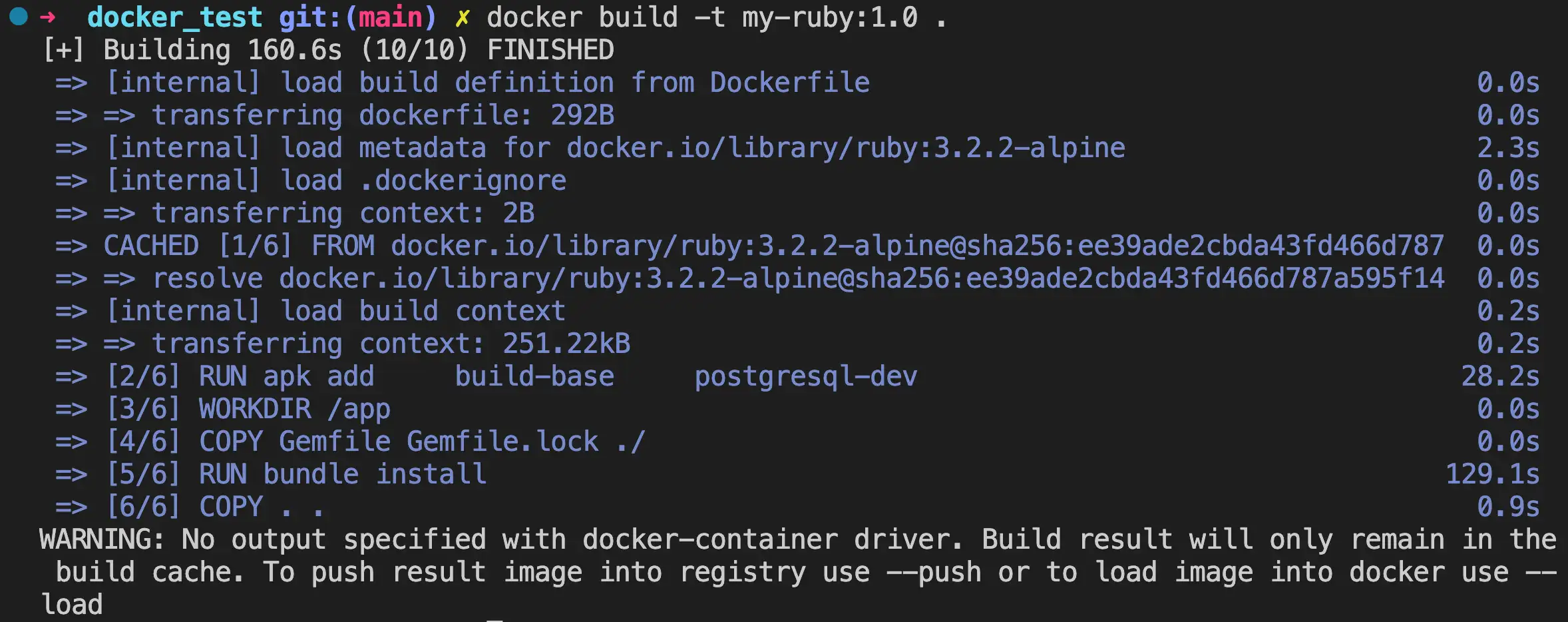Click docker.io/library/ruby:3.2.2-alpine in the metadata line

[x=845, y=148]
